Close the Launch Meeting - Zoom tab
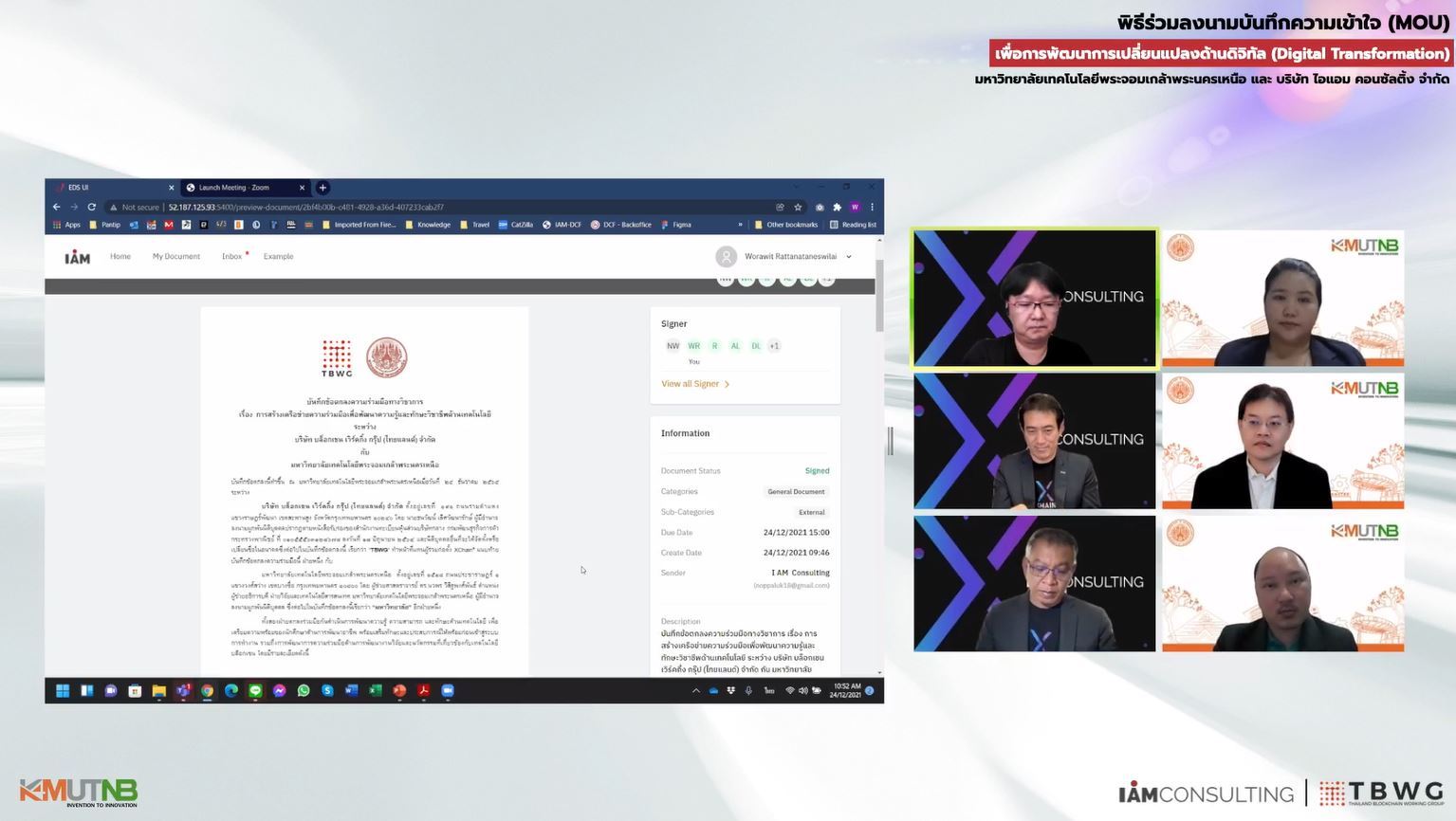 tap(303, 188)
